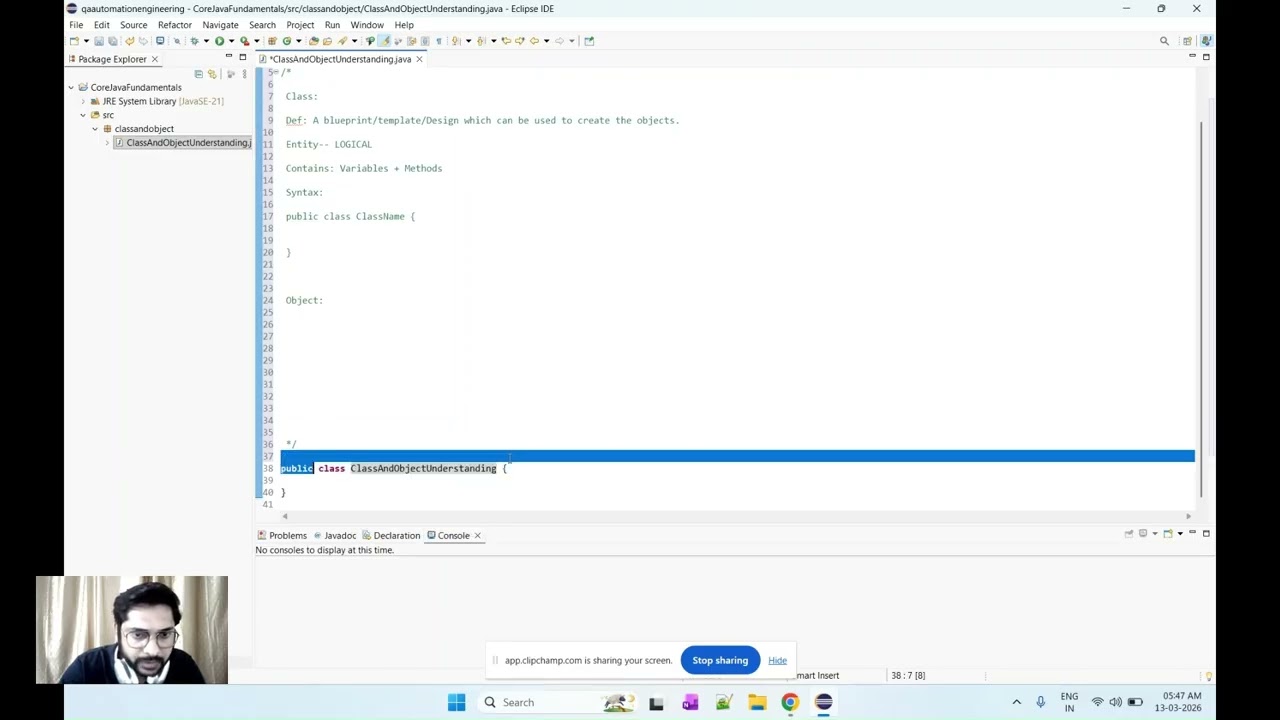Click the Open Type toolbar icon
The width and height of the screenshot is (1280, 720).
313,41
